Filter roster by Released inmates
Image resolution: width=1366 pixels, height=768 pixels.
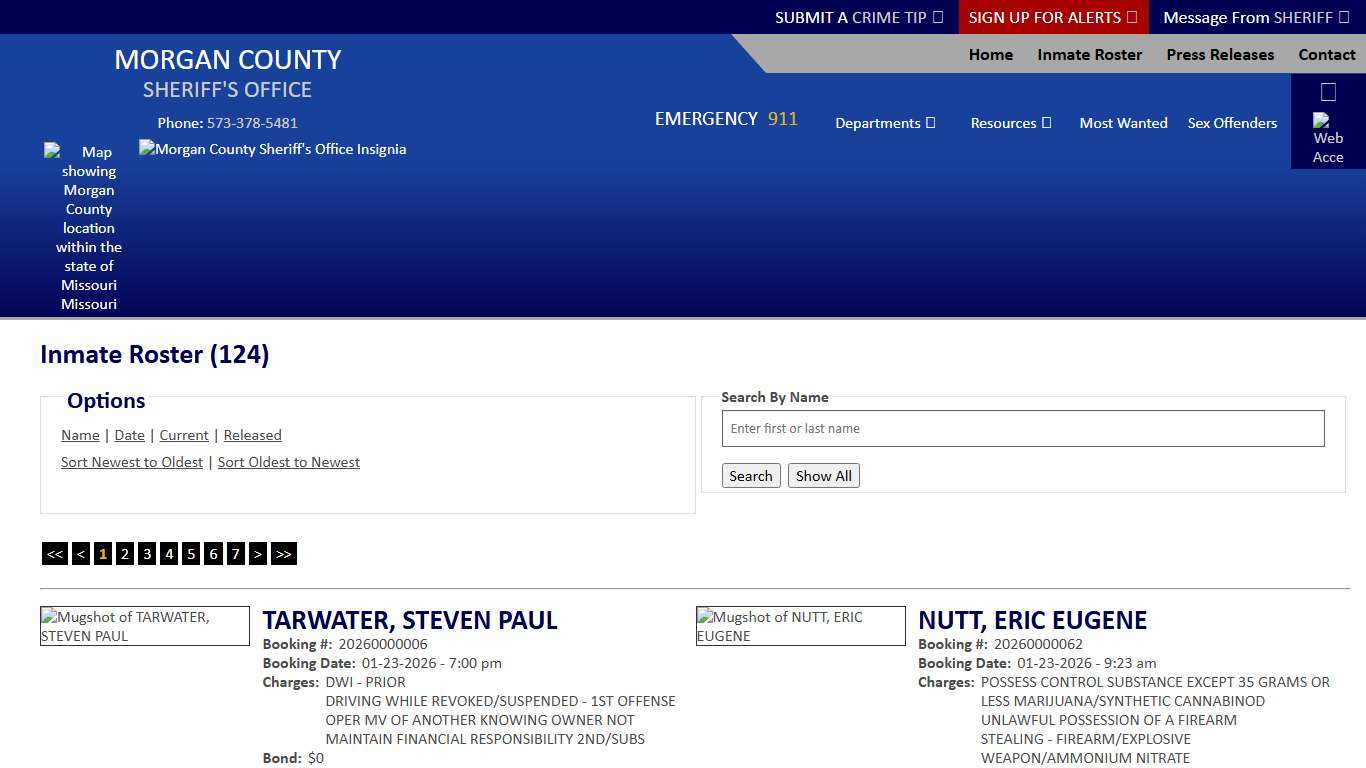252,435
